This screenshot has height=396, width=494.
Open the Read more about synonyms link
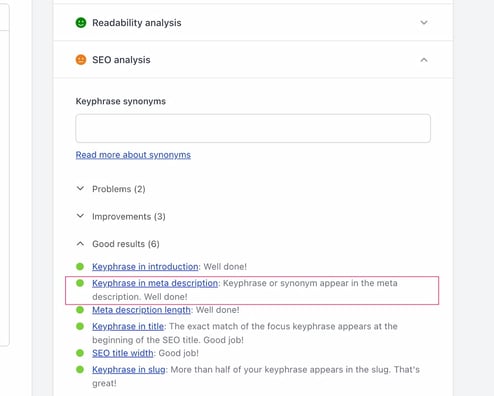pyautogui.click(x=133, y=155)
